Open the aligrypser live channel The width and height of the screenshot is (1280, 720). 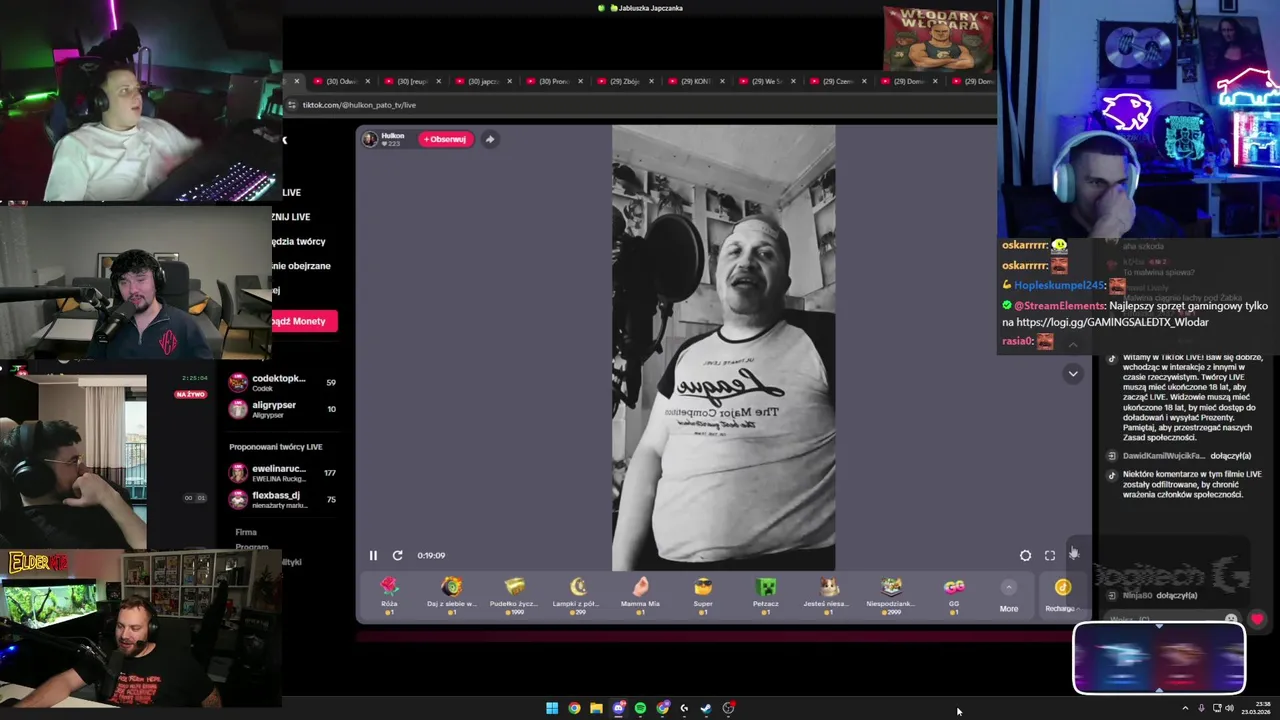pos(283,409)
